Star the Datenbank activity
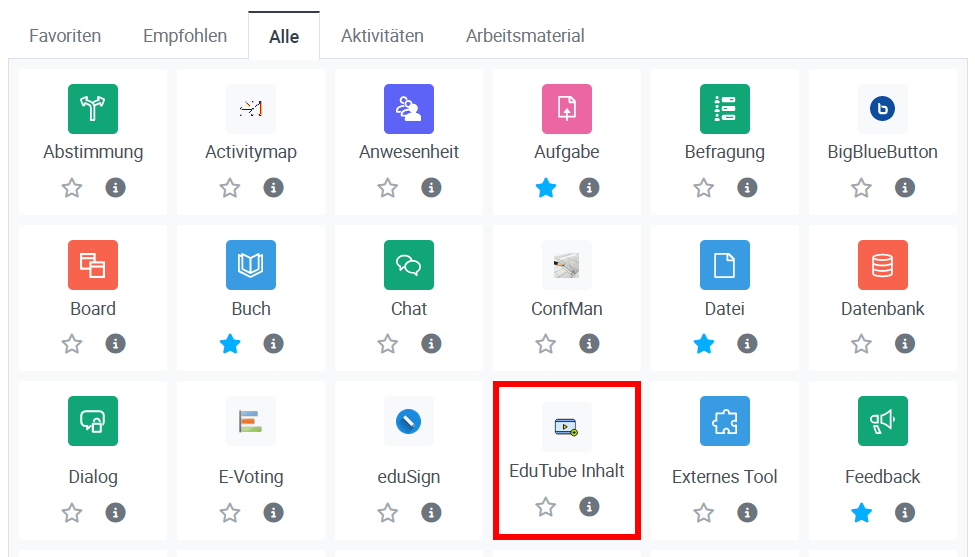Image resolution: width=975 pixels, height=557 pixels. tap(861, 343)
